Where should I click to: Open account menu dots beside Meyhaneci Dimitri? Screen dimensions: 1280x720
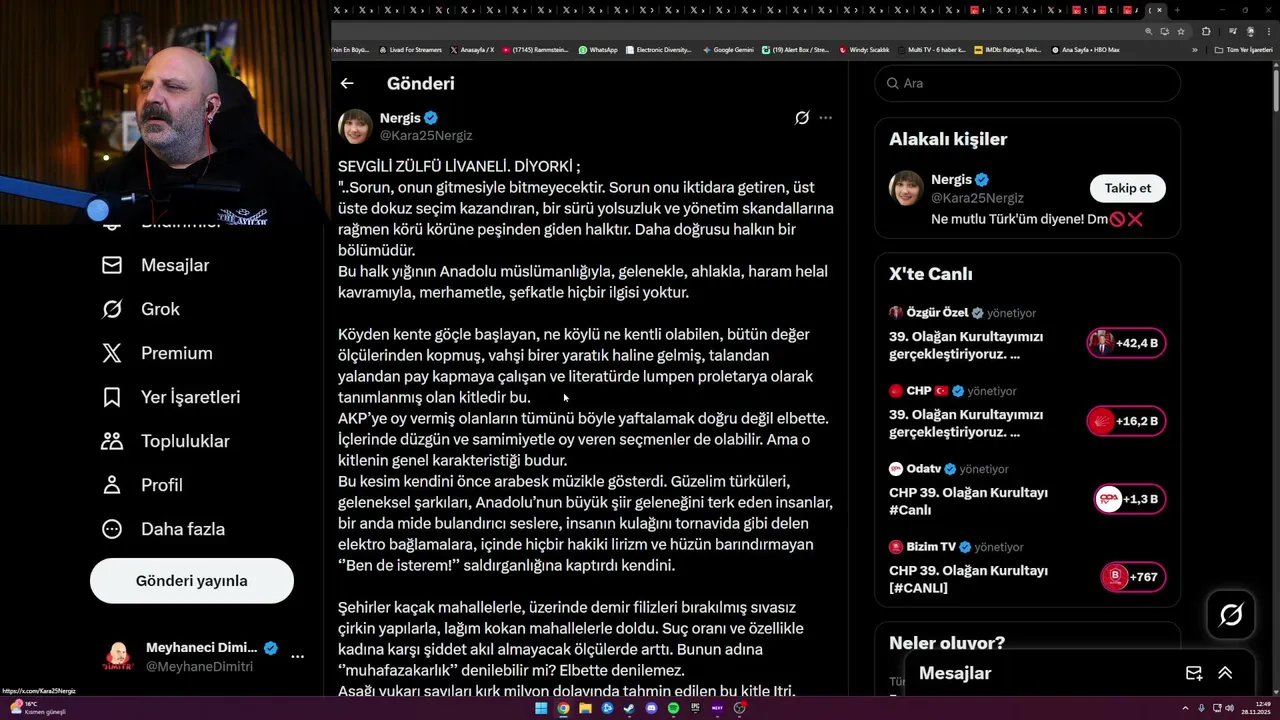(x=297, y=657)
